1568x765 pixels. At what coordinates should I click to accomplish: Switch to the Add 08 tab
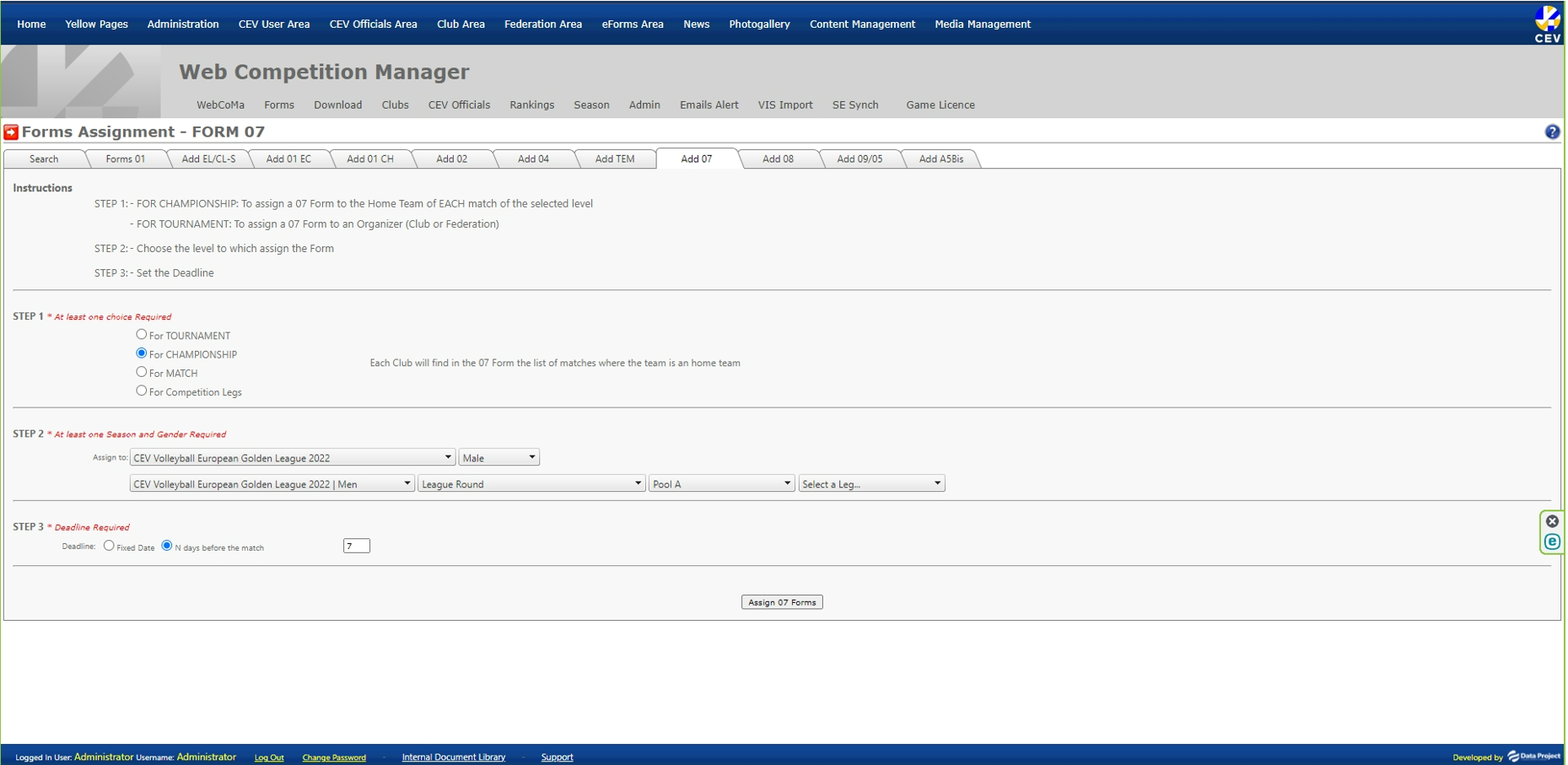(x=778, y=159)
